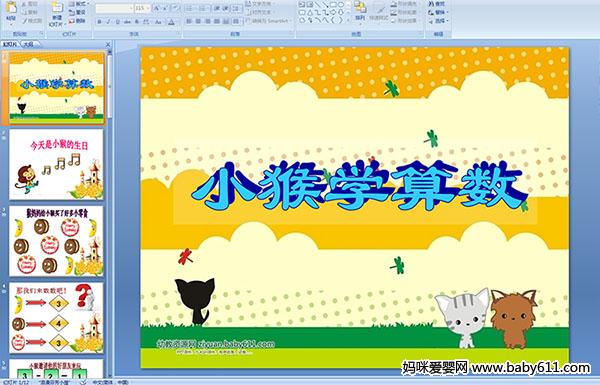Click the align text left icon

click(x=189, y=21)
